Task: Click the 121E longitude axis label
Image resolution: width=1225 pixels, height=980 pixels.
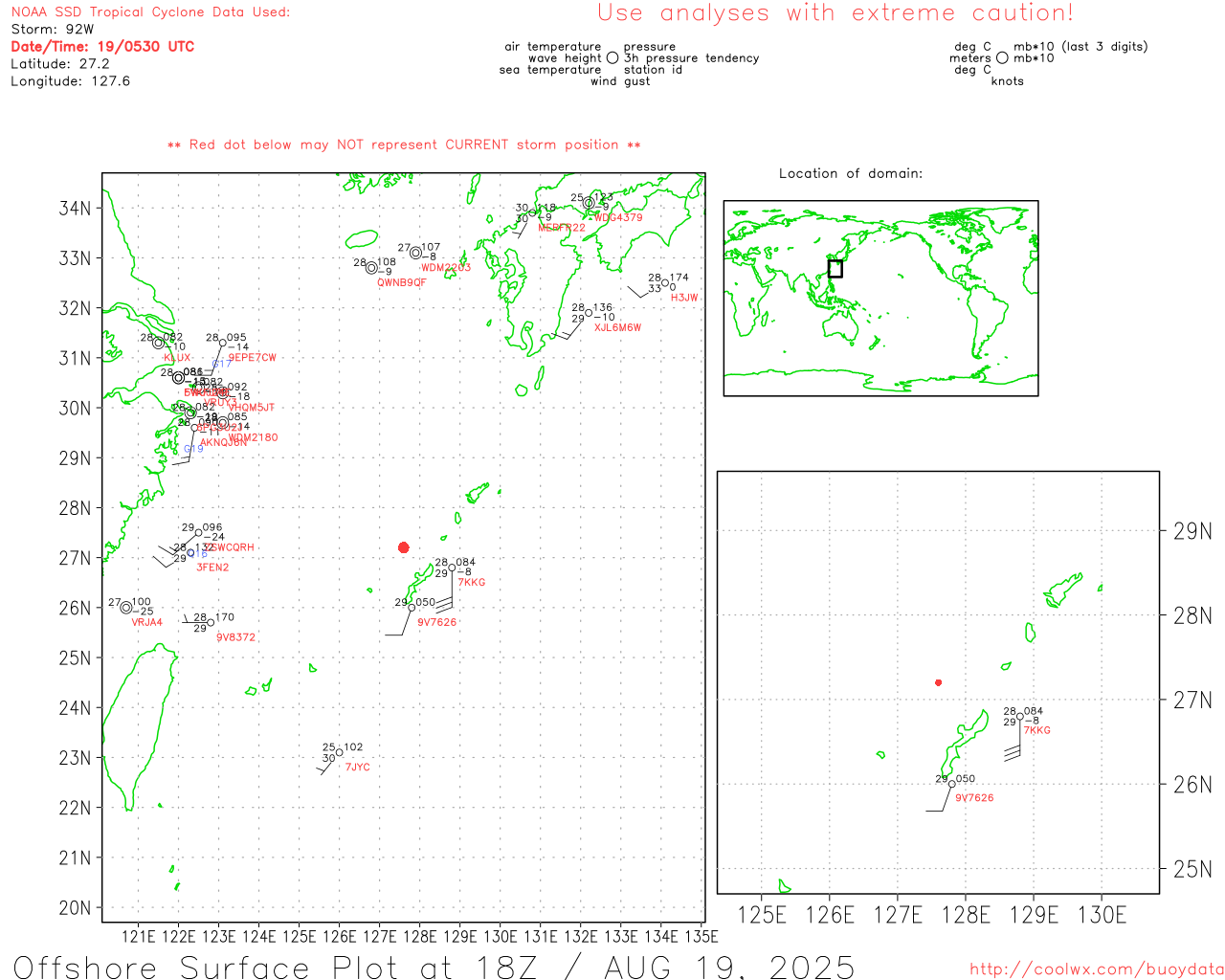Action: 138,936
